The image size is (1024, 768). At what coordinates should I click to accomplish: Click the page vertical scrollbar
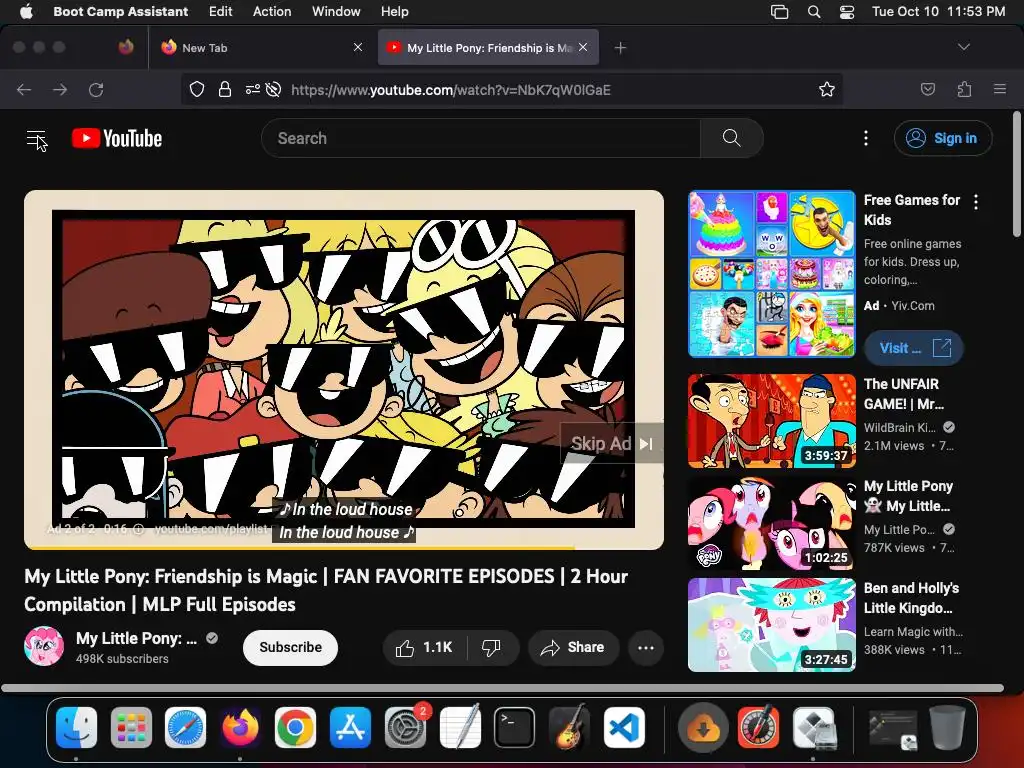(x=1017, y=174)
